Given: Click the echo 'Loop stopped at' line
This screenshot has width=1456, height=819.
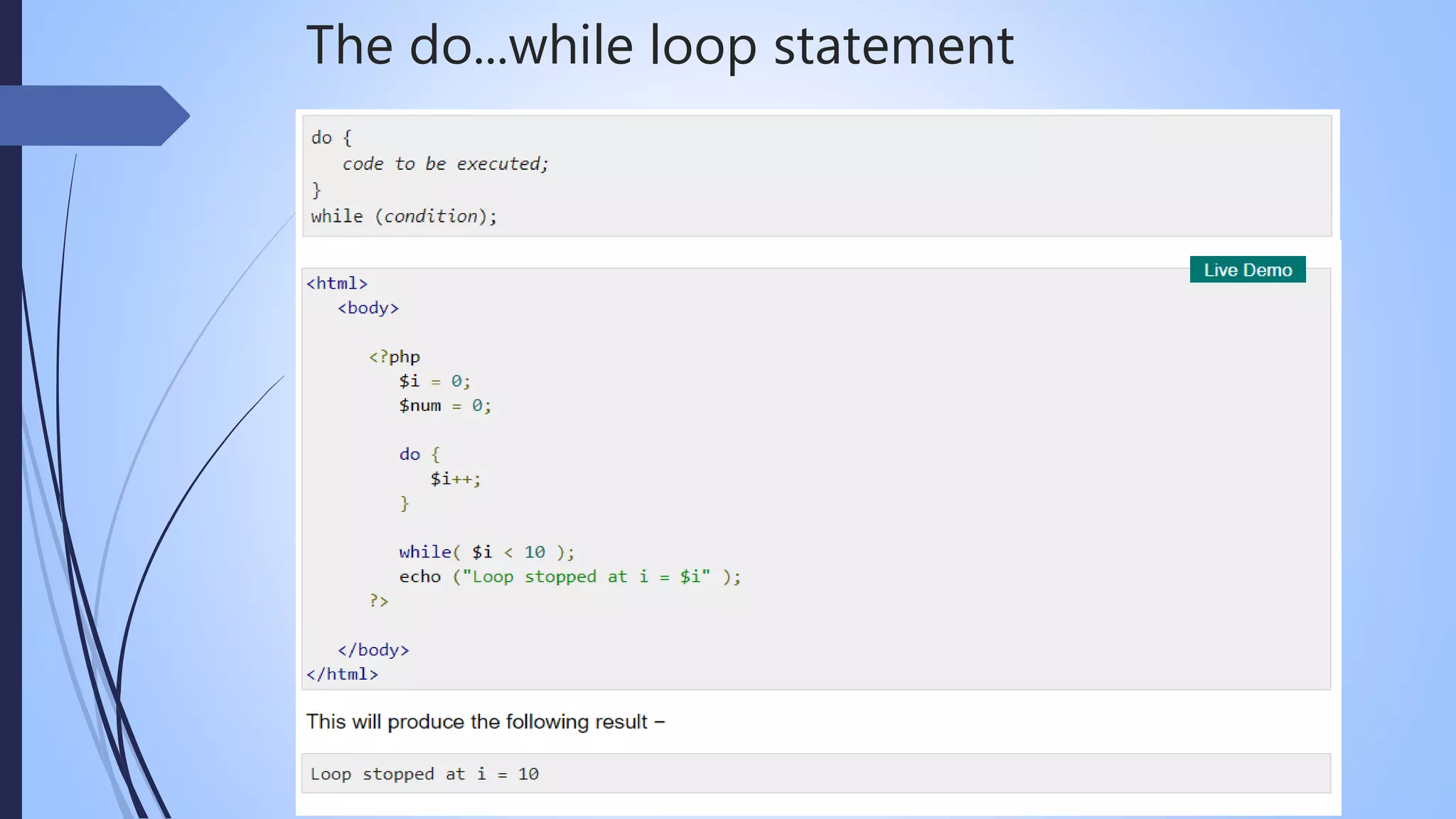Looking at the screenshot, I should (570, 577).
